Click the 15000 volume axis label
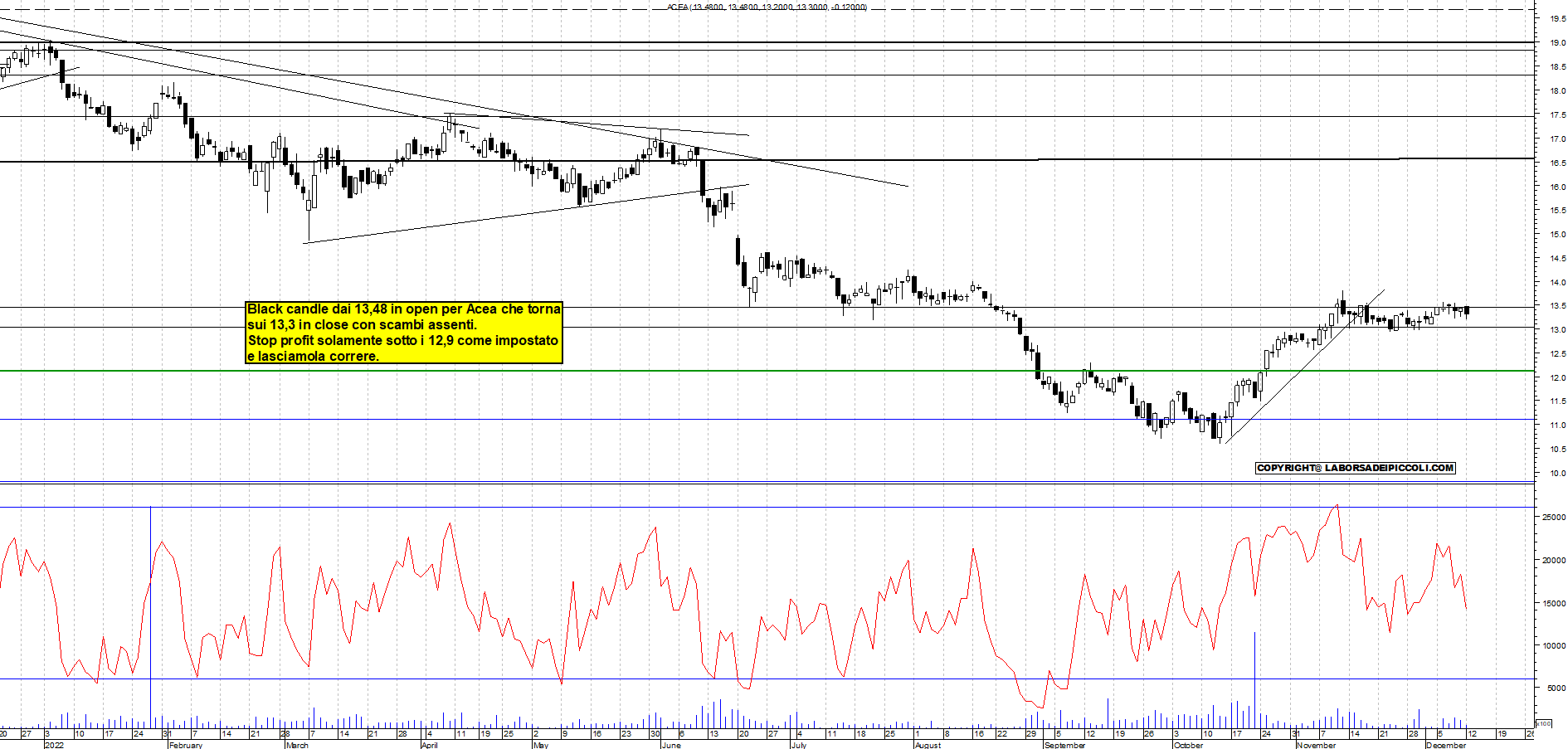This screenshot has height=749, width=1568. pos(1554,603)
